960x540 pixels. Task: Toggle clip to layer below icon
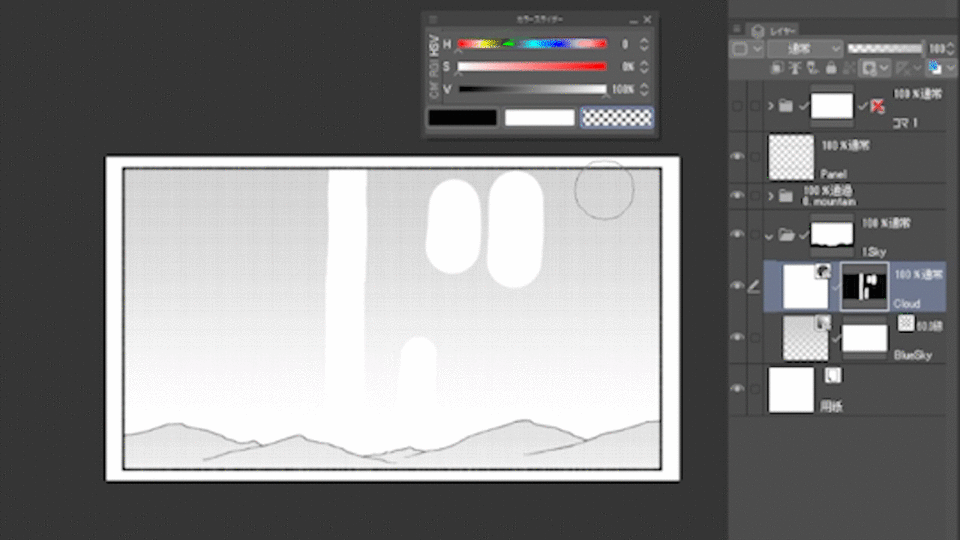point(776,68)
